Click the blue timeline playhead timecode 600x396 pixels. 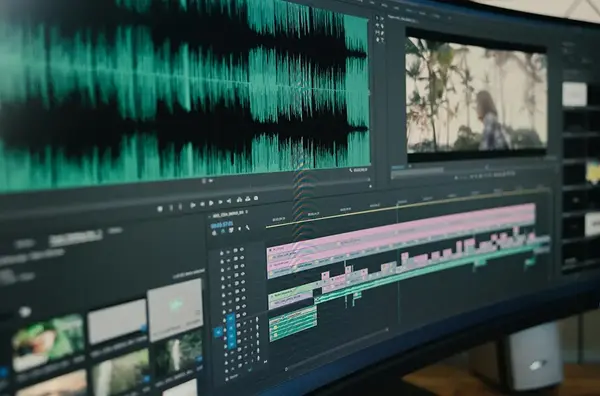tap(222, 225)
